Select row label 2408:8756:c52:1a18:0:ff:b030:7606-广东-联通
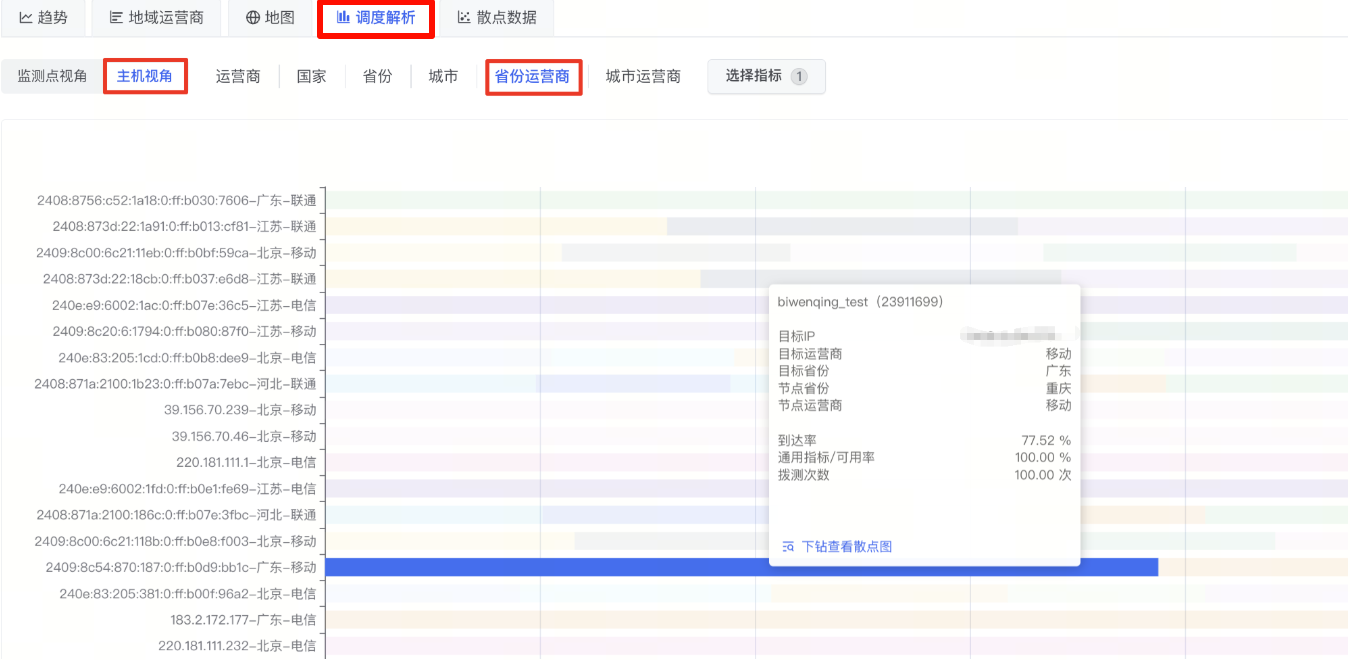Viewport: 1350px width, 660px height. [176, 200]
